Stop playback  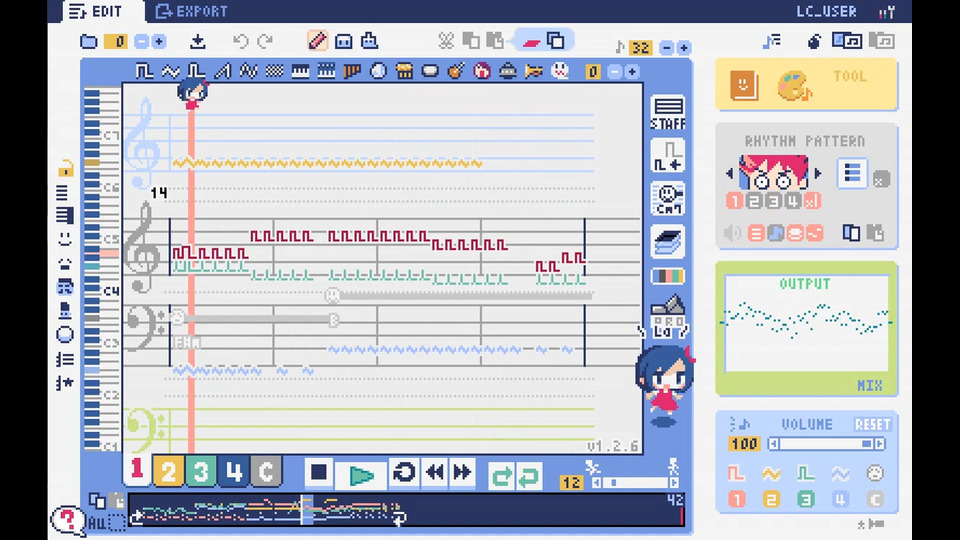click(319, 472)
